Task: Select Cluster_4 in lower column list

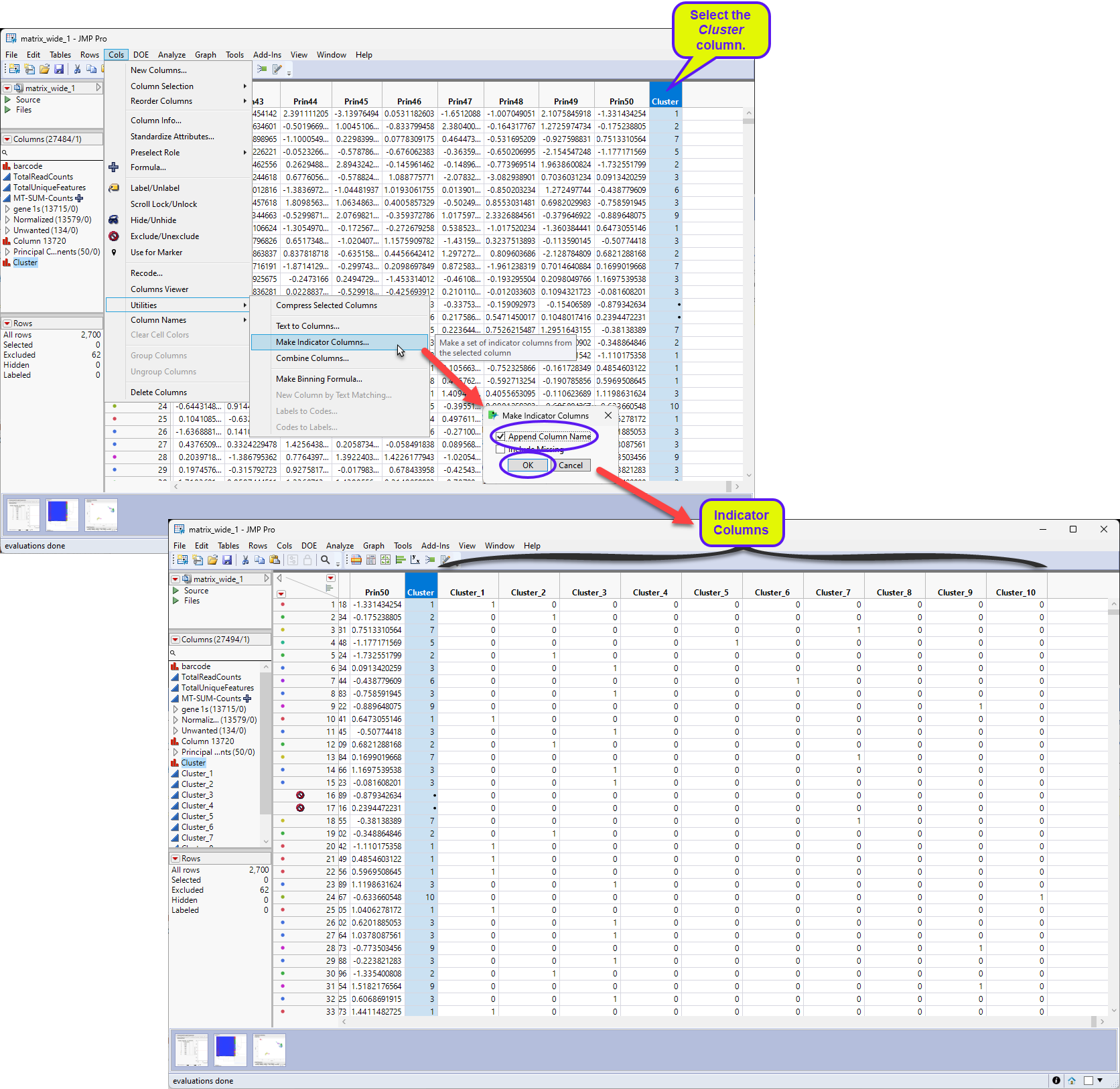Action: point(197,806)
